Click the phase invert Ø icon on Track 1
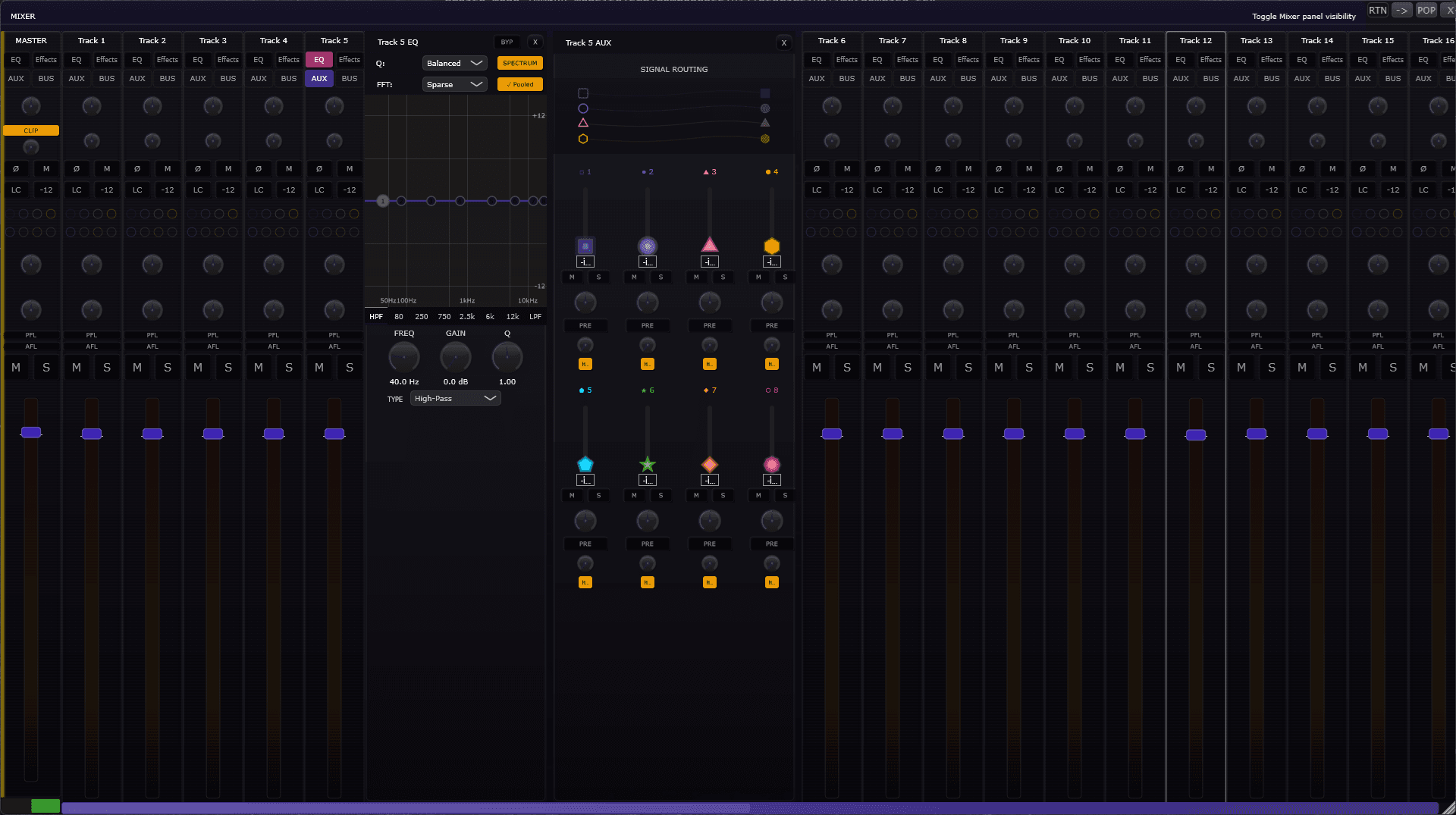This screenshot has width=1456, height=815. (x=77, y=168)
